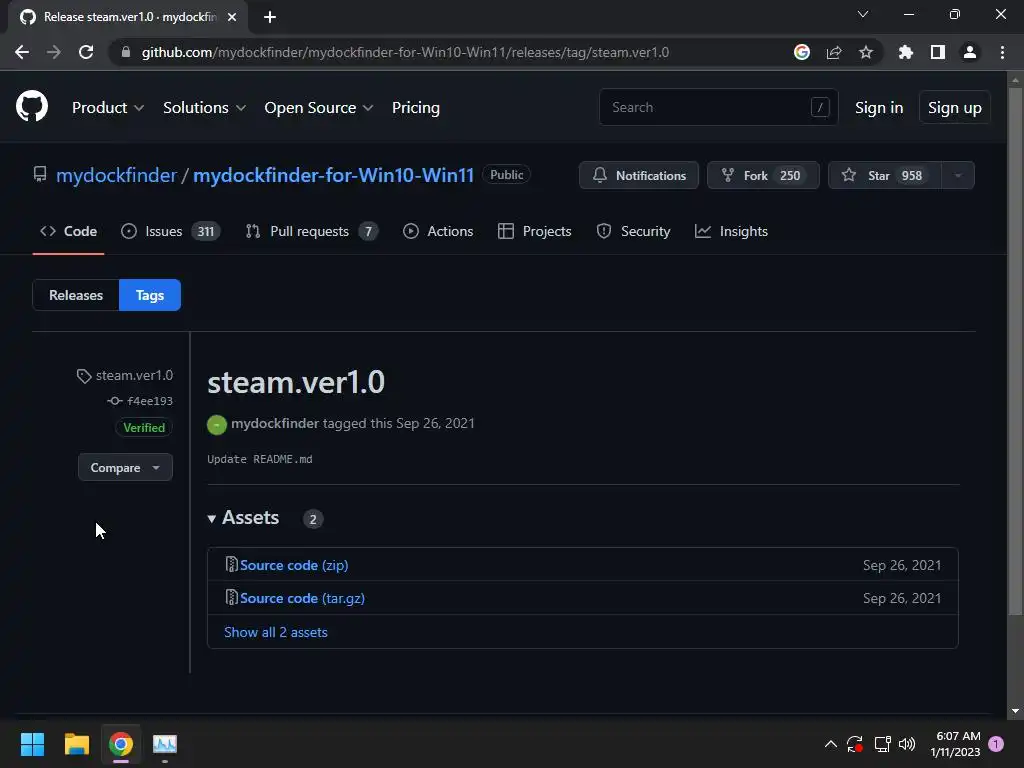Fork the repository
This screenshot has height=768, width=1024.
pos(763,175)
